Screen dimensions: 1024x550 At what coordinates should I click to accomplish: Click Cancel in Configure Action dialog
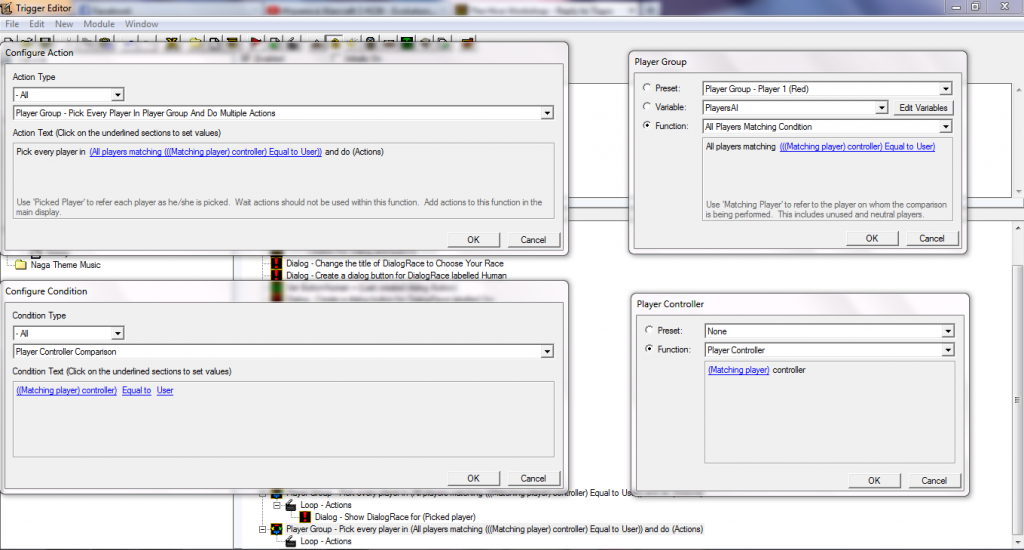[533, 240]
